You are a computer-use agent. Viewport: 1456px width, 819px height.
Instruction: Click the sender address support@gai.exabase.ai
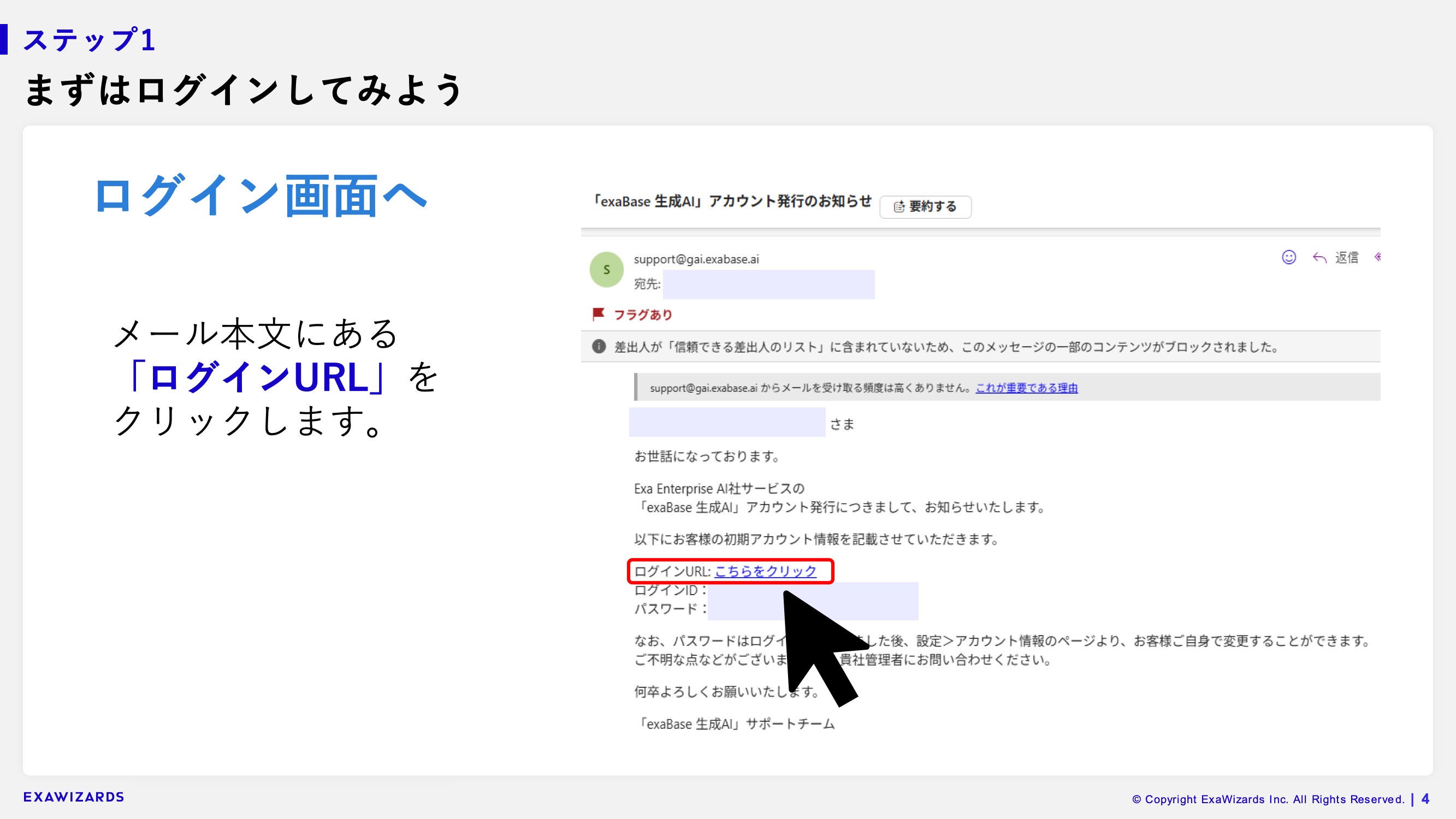point(696,259)
